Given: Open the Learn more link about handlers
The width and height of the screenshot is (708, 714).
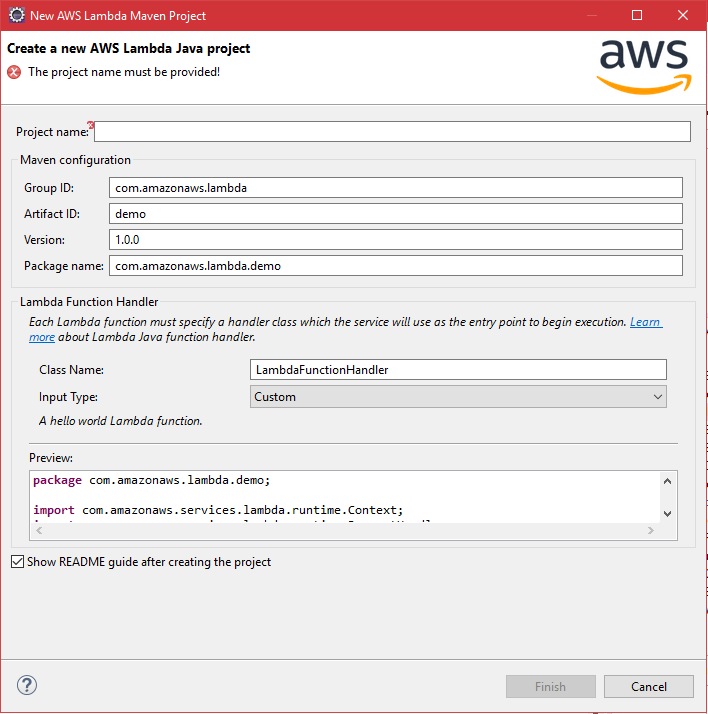Looking at the screenshot, I should [x=646, y=322].
